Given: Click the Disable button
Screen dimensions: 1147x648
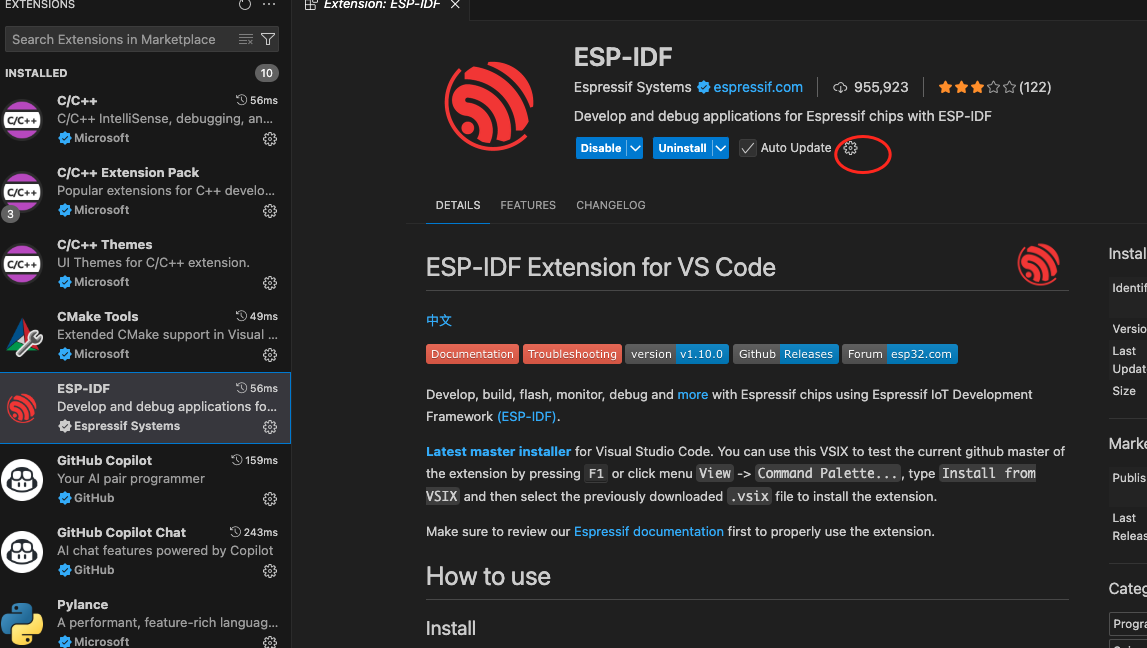Looking at the screenshot, I should point(601,148).
